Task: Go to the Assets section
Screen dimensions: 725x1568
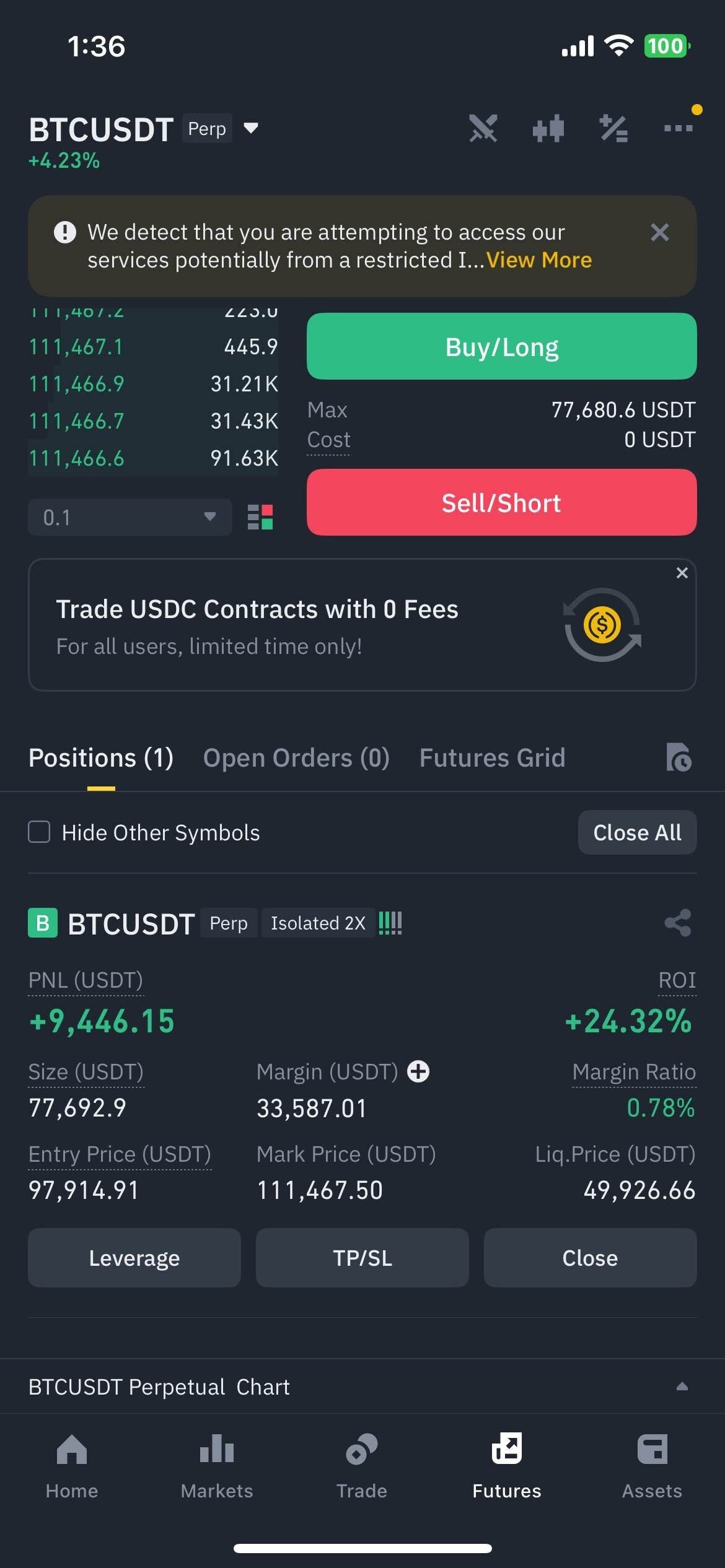Action: click(x=652, y=1465)
